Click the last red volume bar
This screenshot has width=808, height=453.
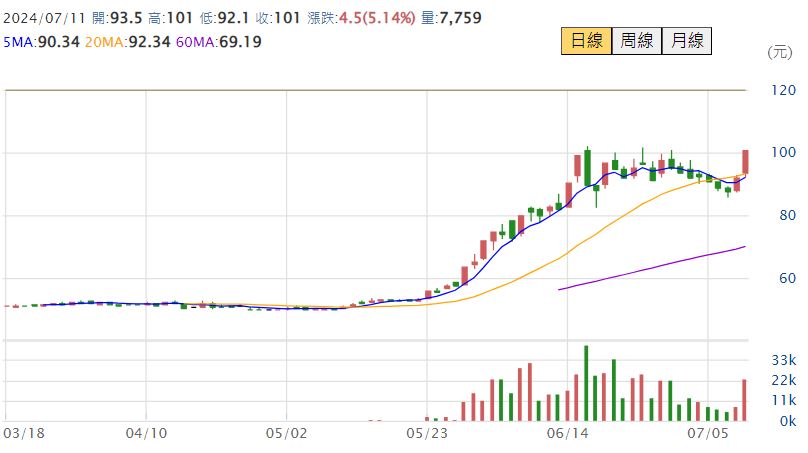(745, 400)
